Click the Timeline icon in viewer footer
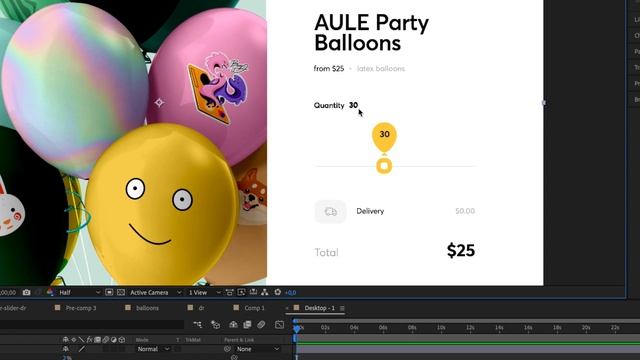Viewport: 640px width, 360px height. (x=253, y=292)
